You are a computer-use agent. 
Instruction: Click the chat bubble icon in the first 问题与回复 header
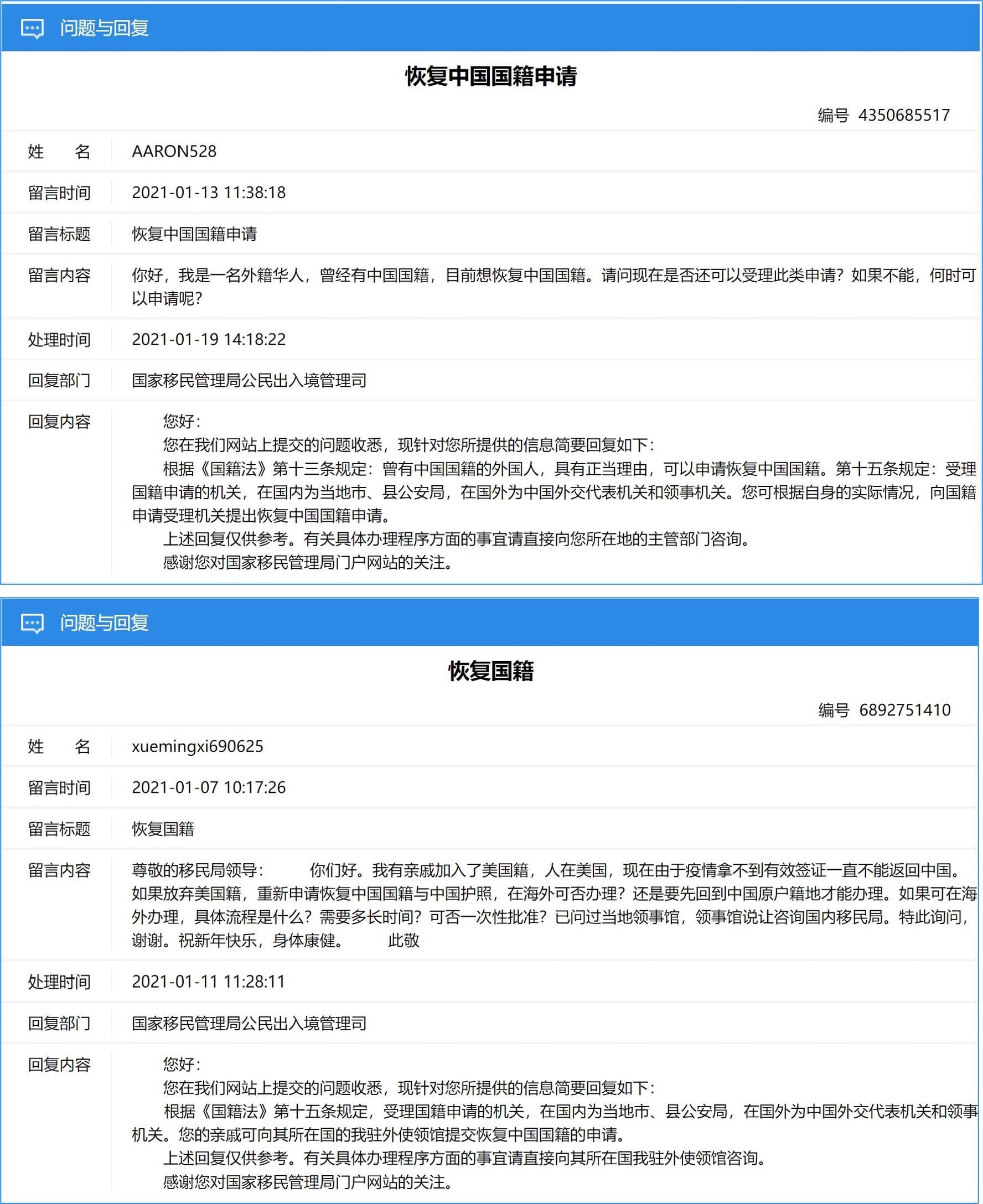click(32, 28)
